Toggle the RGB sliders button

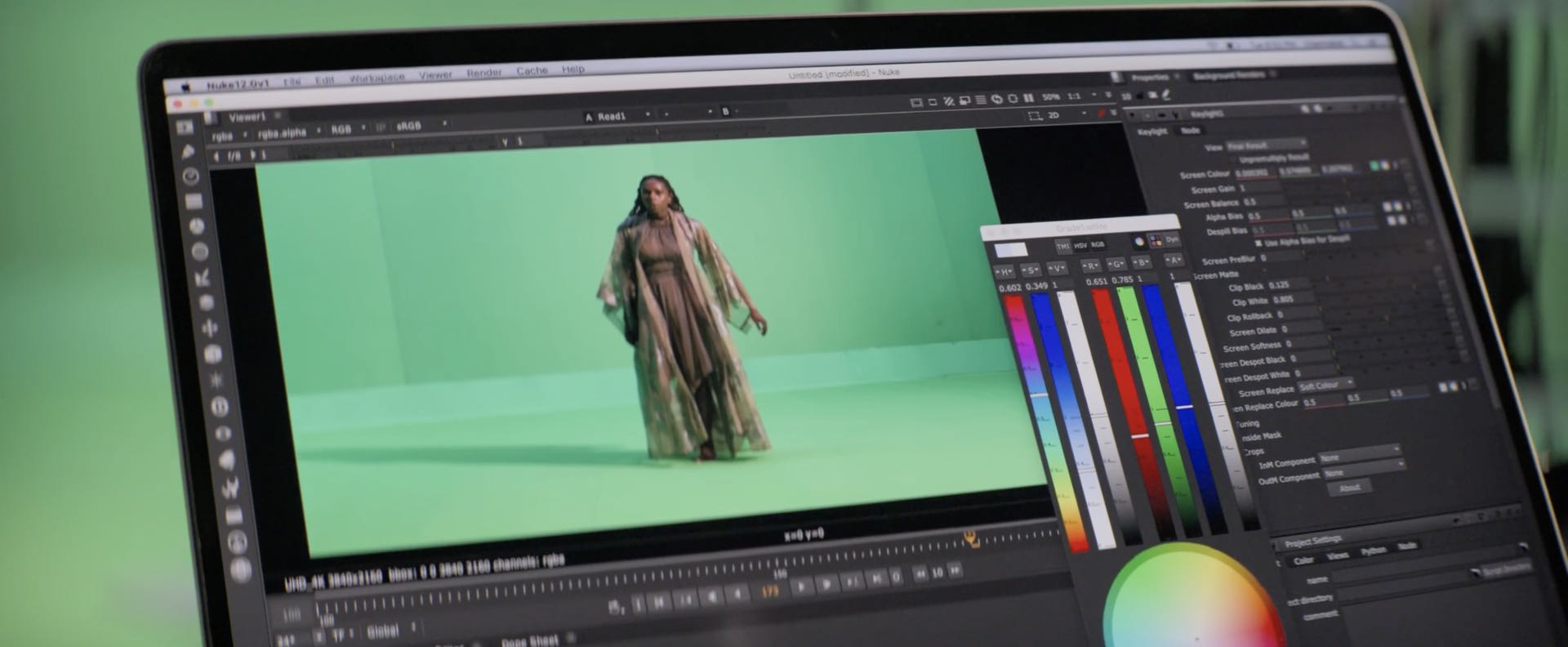tap(1098, 244)
